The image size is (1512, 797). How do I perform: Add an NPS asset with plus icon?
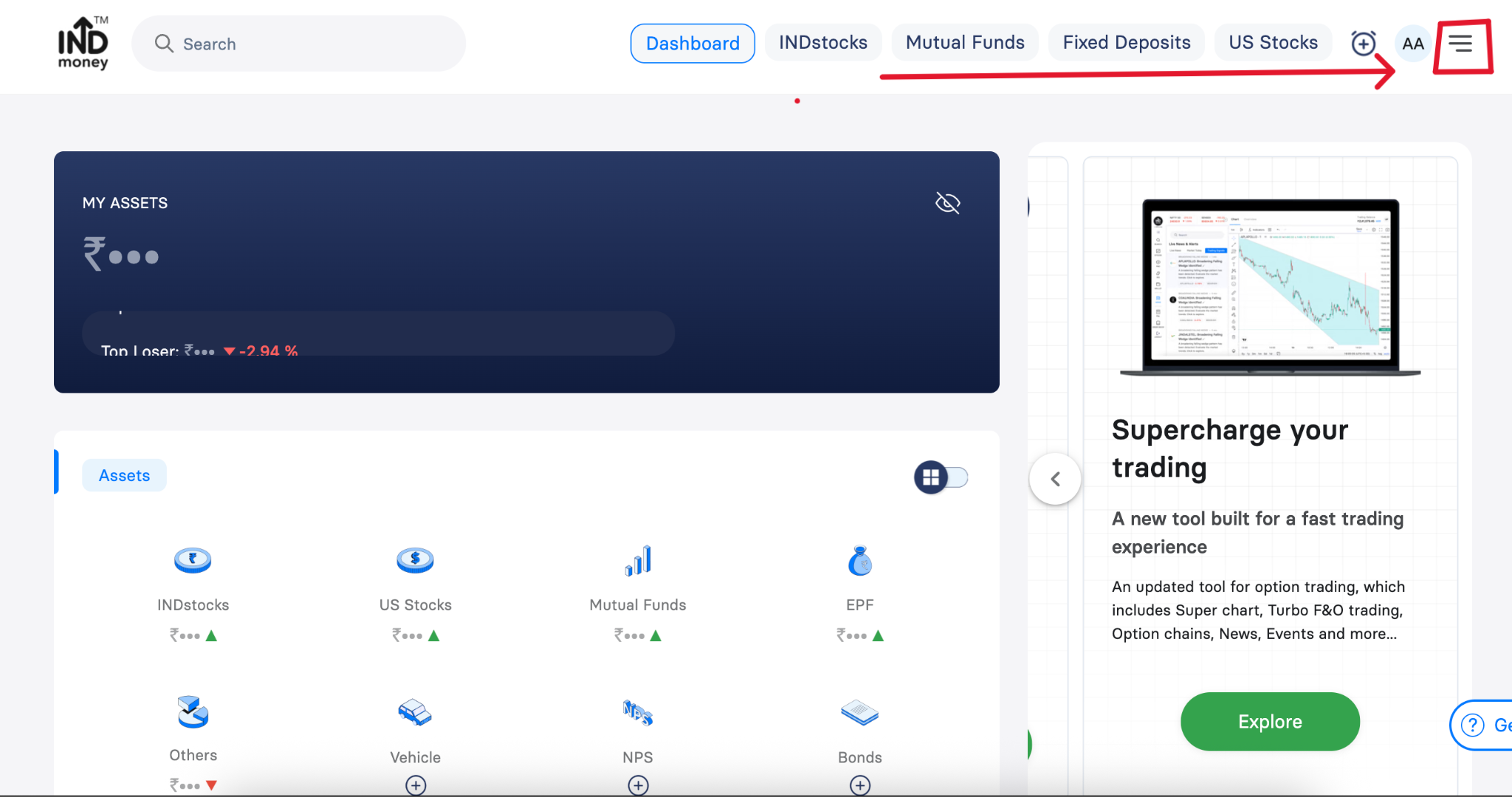pyautogui.click(x=638, y=785)
